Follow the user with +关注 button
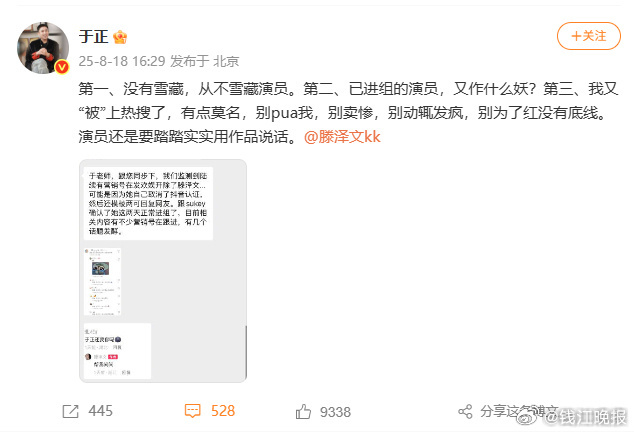Screen dimensions: 634x433 [x=589, y=36]
